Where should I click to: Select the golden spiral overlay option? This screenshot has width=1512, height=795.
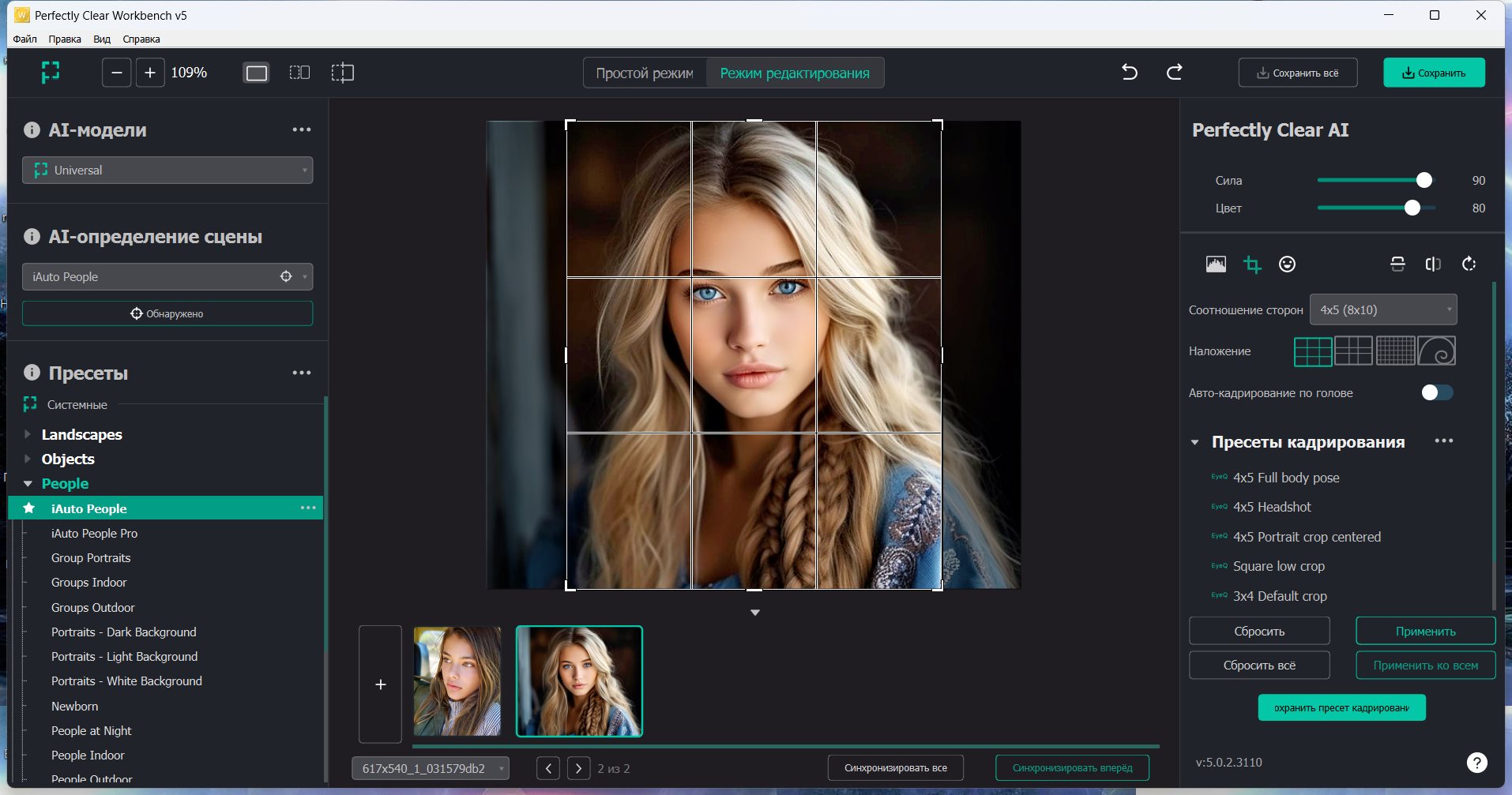[x=1436, y=351]
